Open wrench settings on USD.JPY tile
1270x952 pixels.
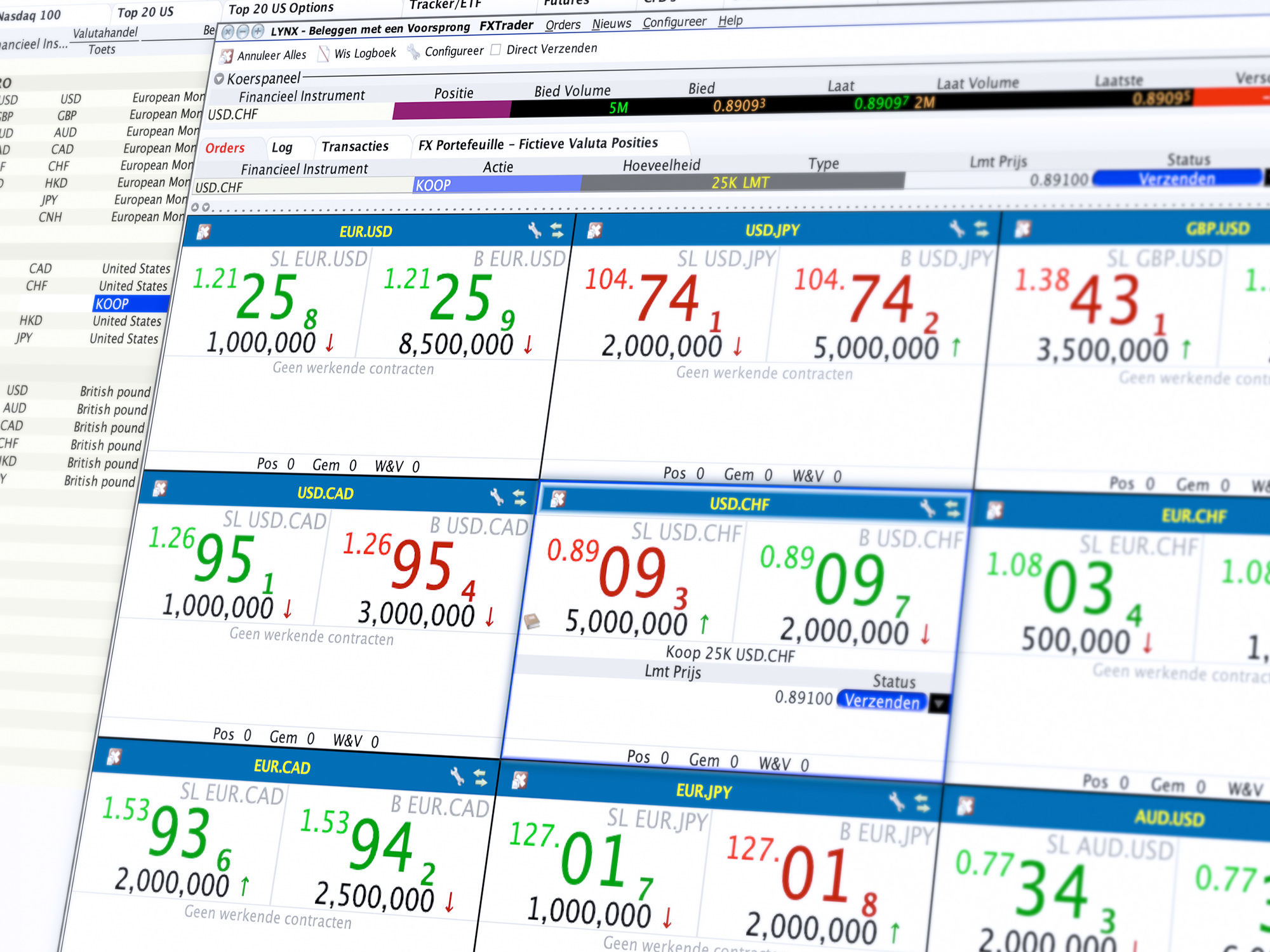(x=958, y=228)
